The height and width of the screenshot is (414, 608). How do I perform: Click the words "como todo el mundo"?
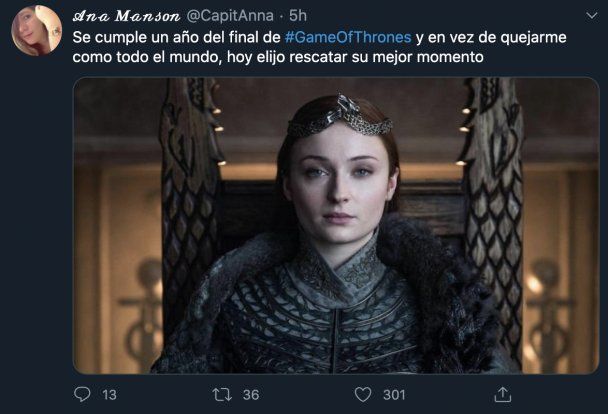[x=147, y=57]
